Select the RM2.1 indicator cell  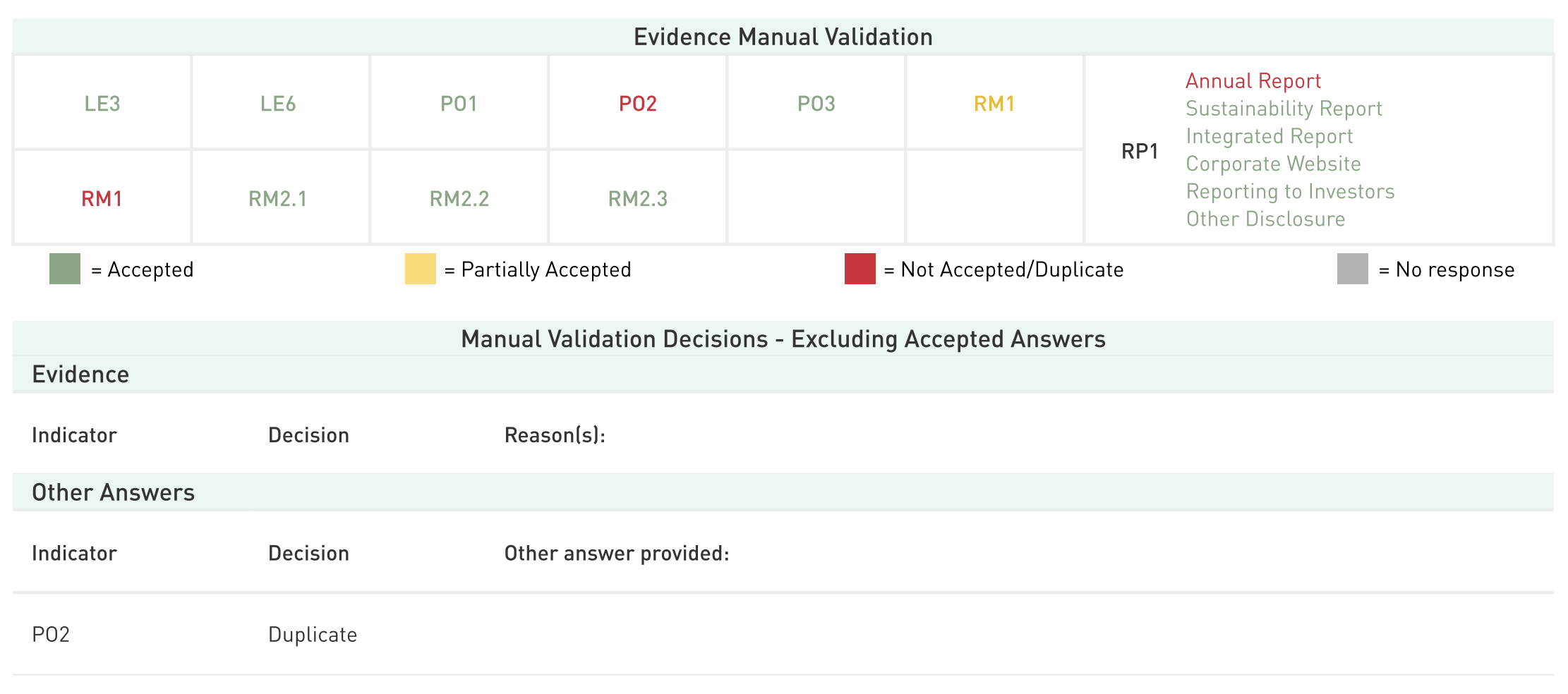click(x=278, y=199)
